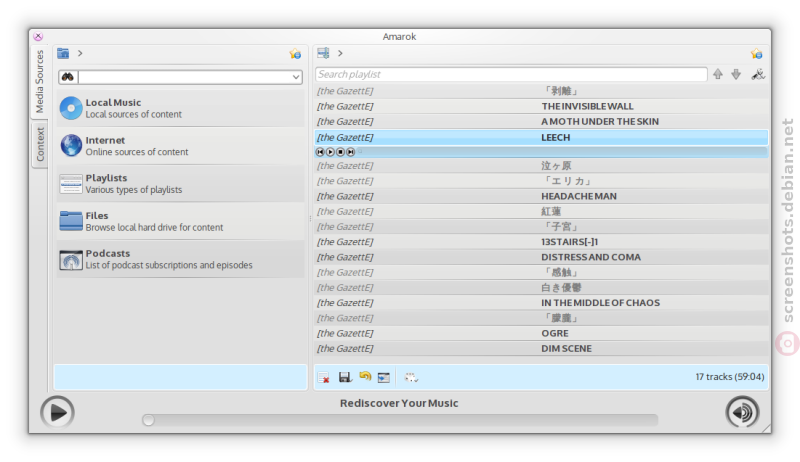Click the 17 tracks (59:04) status text
This screenshot has height=462, width=800.
point(730,377)
